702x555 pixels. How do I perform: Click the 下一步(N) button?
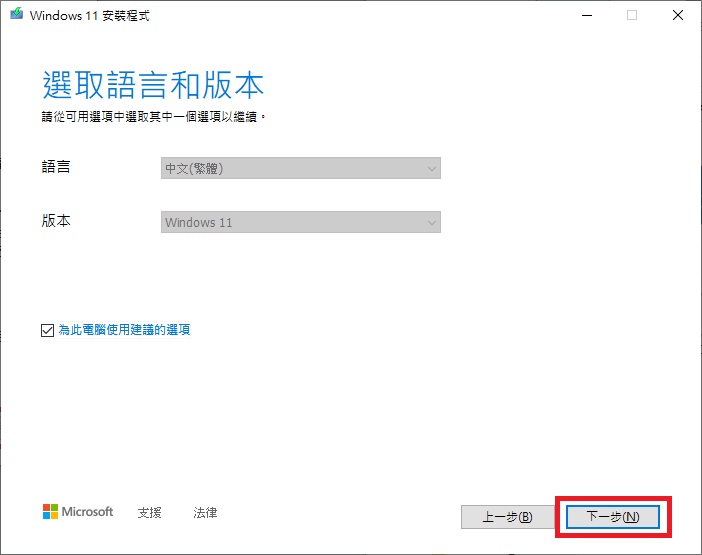(x=612, y=517)
